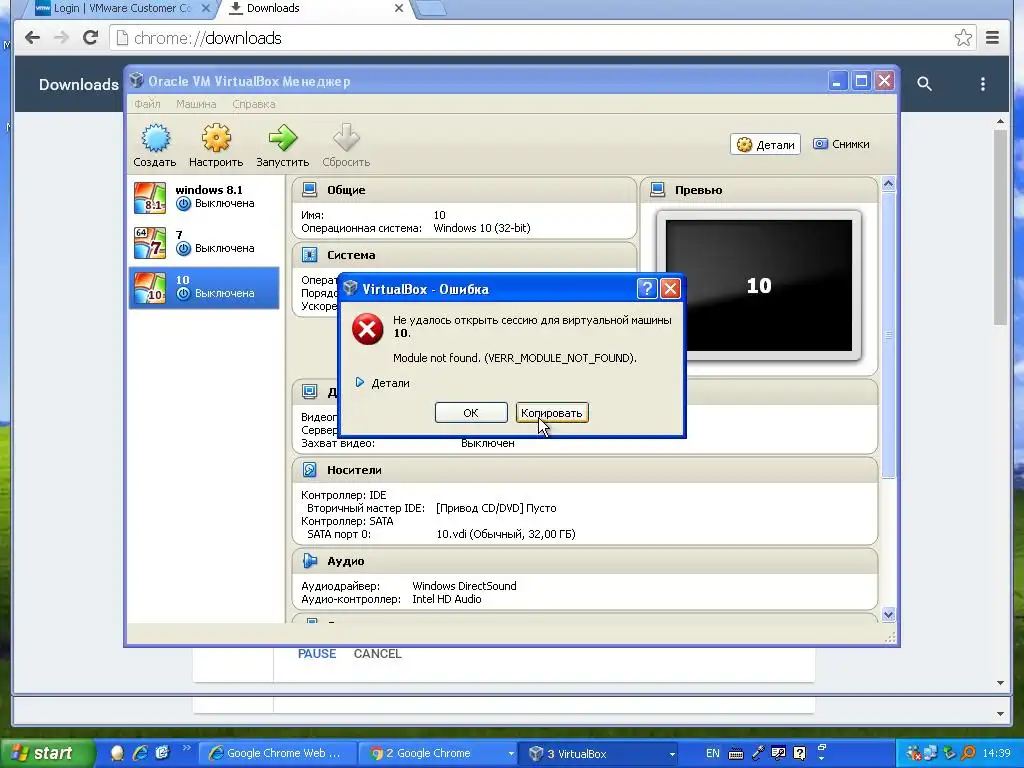Click the Windows start button
1024x768 pixels.
click(x=46, y=754)
